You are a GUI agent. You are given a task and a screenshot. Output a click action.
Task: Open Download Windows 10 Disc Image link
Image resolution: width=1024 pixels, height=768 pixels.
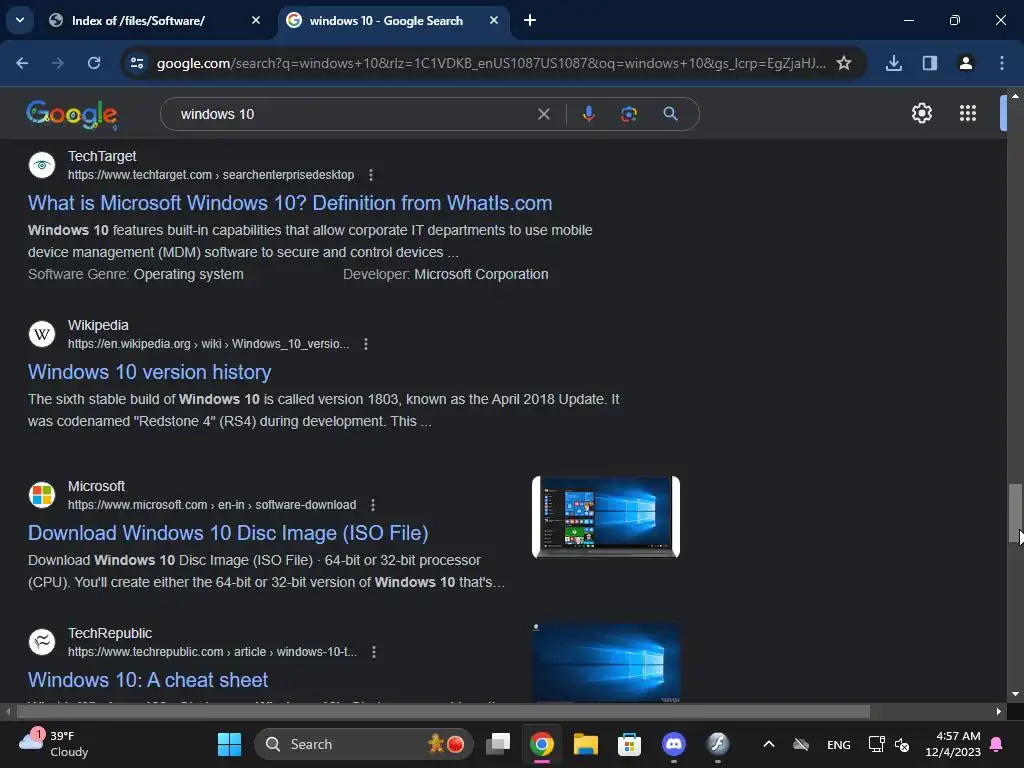pyautogui.click(x=228, y=533)
